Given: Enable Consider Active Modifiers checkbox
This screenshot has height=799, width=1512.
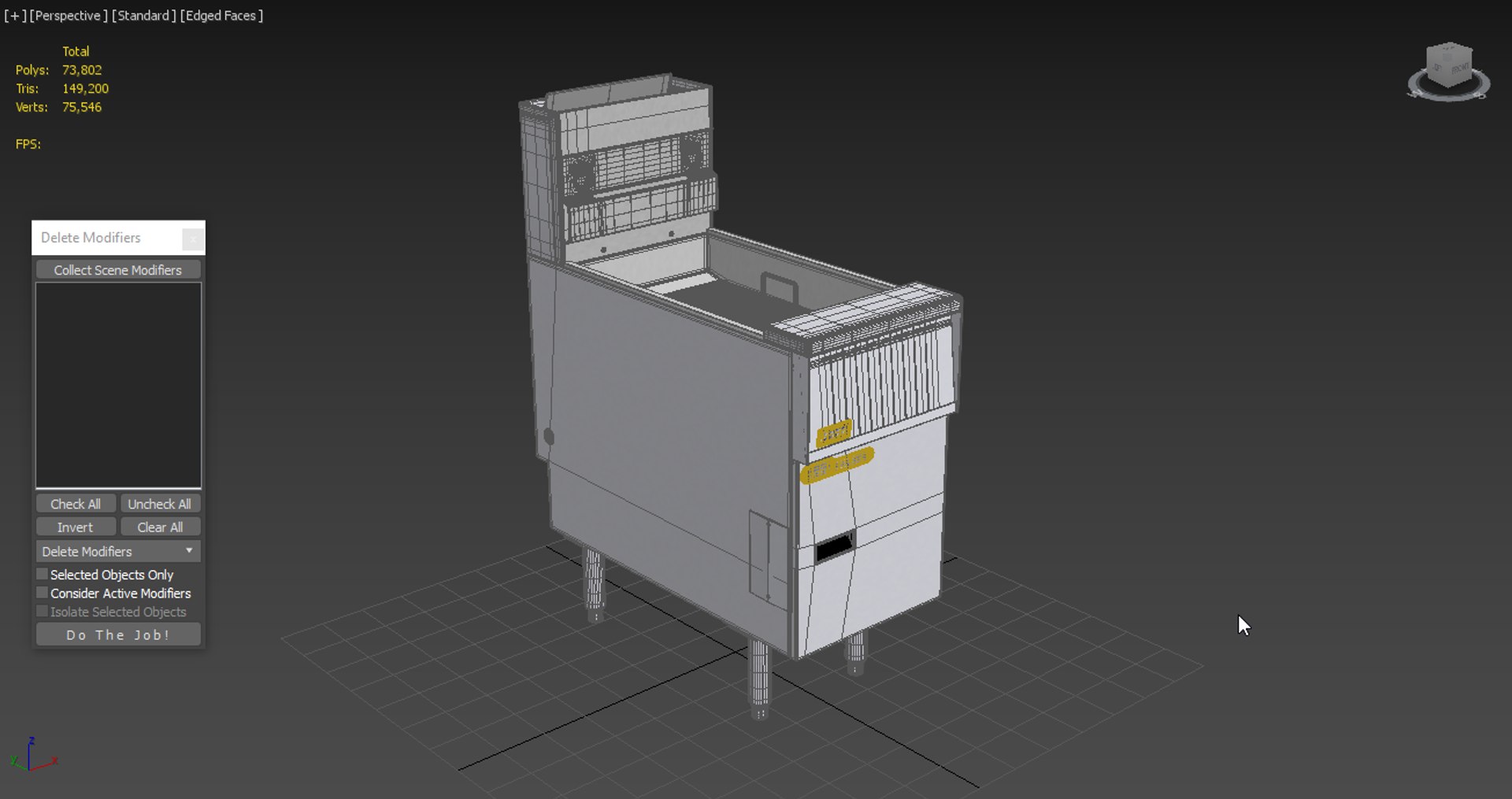Looking at the screenshot, I should (x=43, y=593).
